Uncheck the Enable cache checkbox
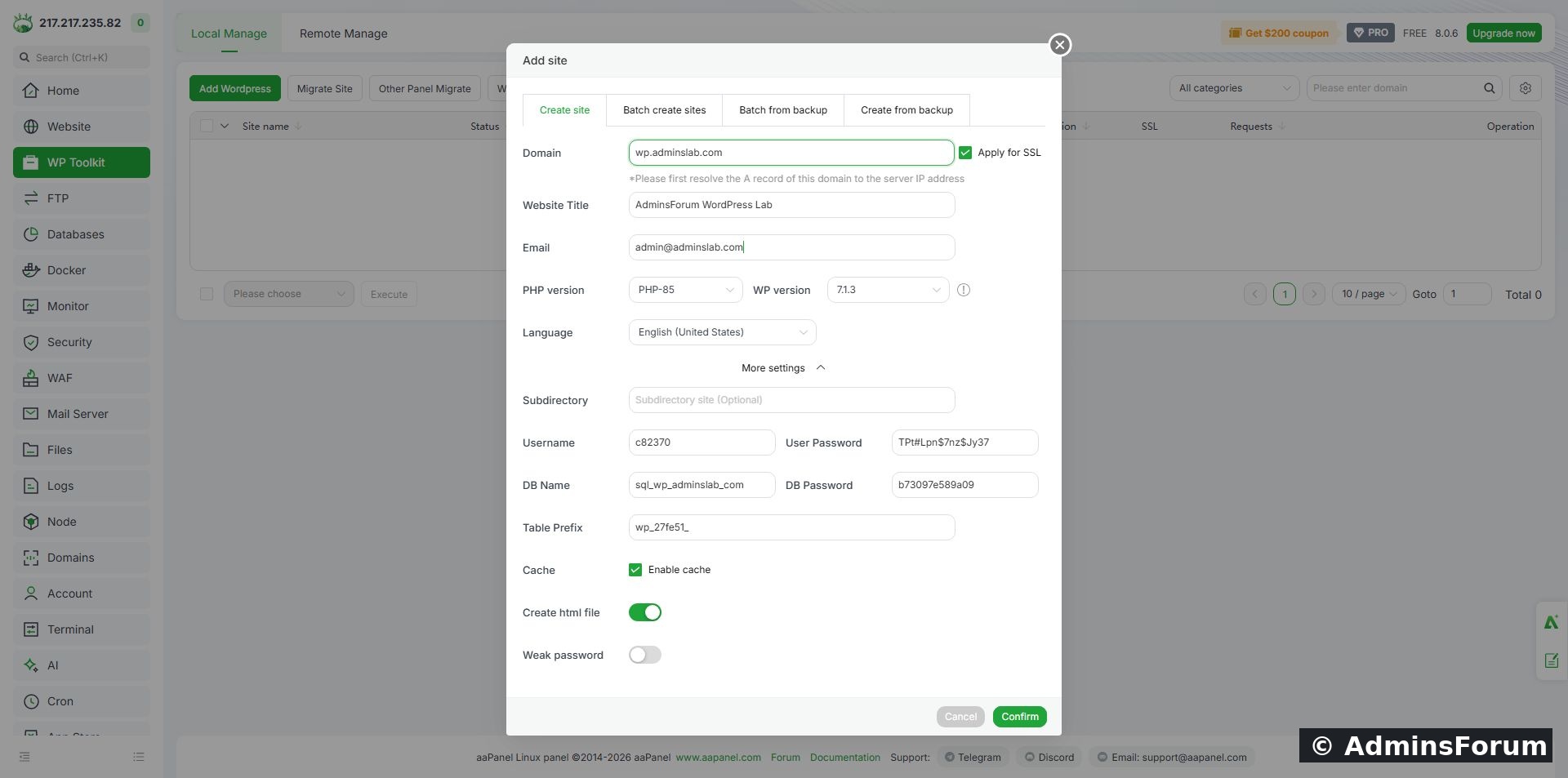This screenshot has height=778, width=1568. (x=635, y=570)
